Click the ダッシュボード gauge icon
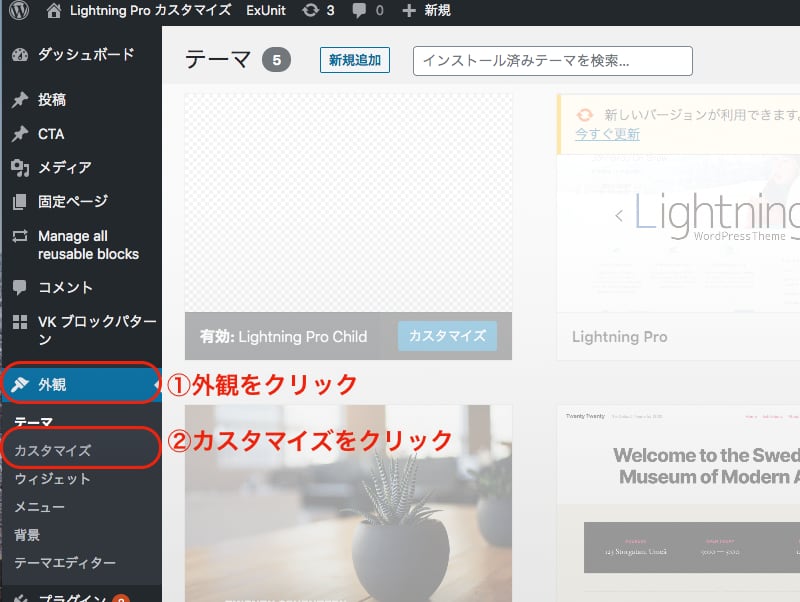The image size is (800, 602). pyautogui.click(x=20, y=55)
